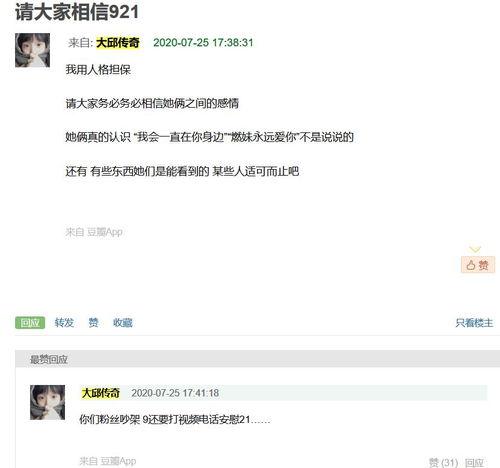Open the 大邱传奇 username link in the top reply

click(100, 393)
